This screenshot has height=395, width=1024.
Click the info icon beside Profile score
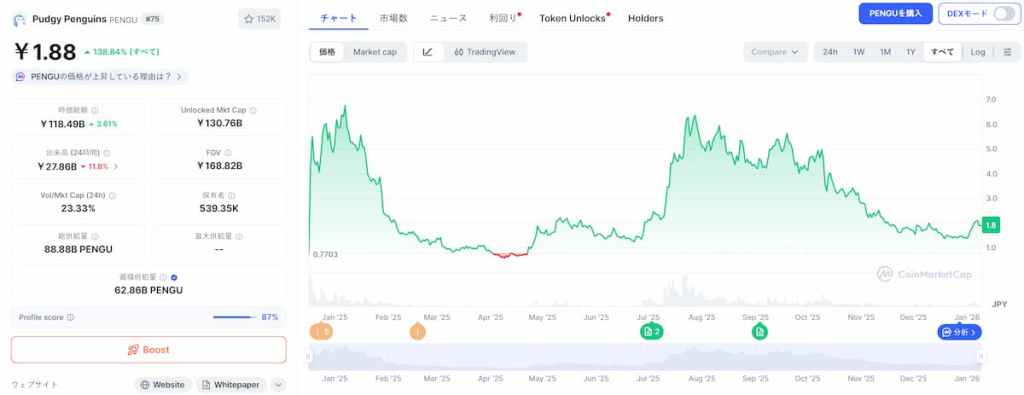[x=71, y=317]
